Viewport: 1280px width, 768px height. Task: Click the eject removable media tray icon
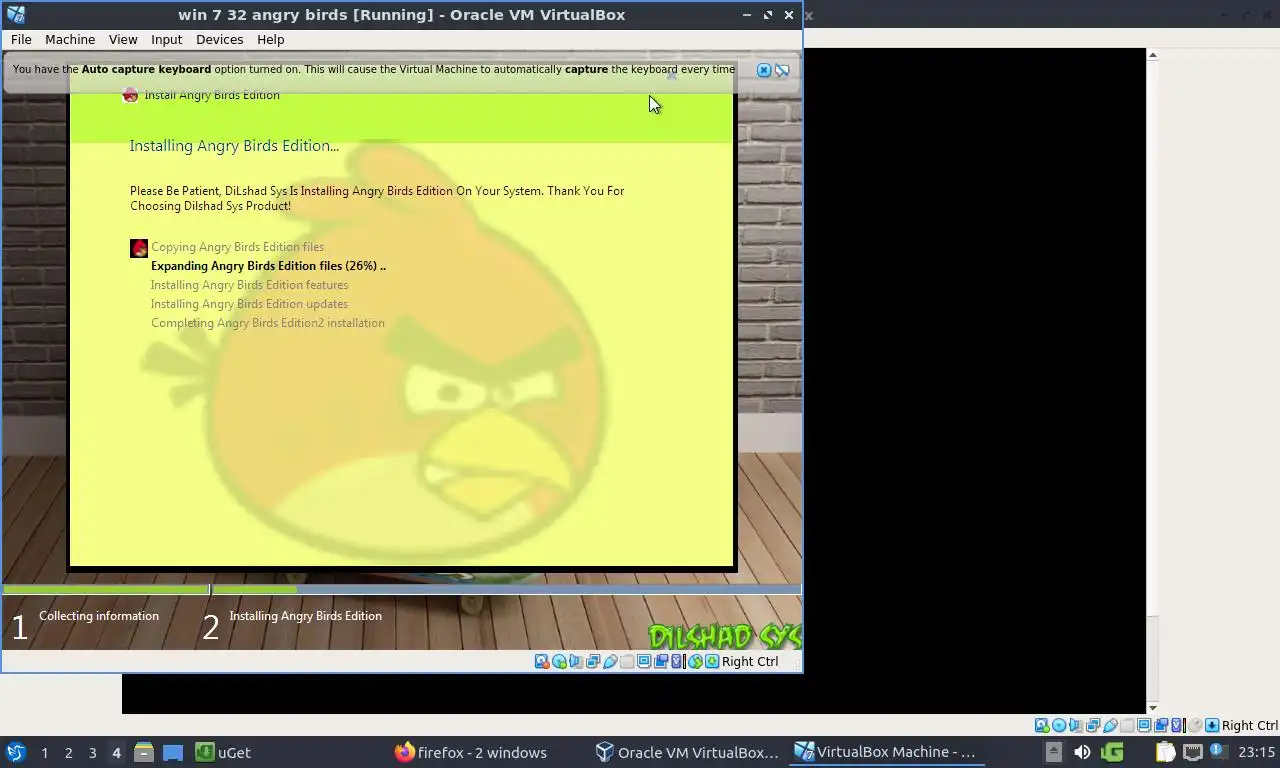pos(1053,752)
